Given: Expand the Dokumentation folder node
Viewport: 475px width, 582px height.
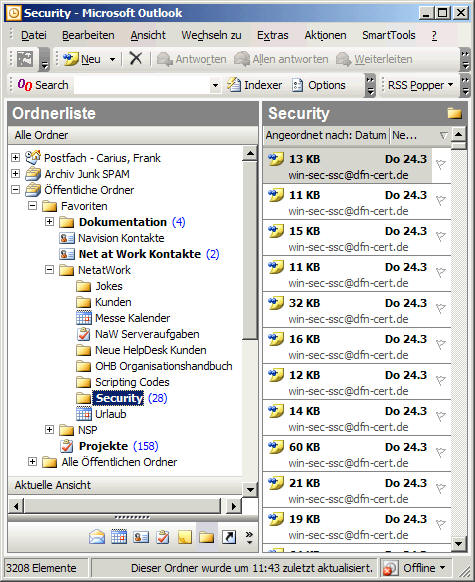Looking at the screenshot, I should point(49,222).
